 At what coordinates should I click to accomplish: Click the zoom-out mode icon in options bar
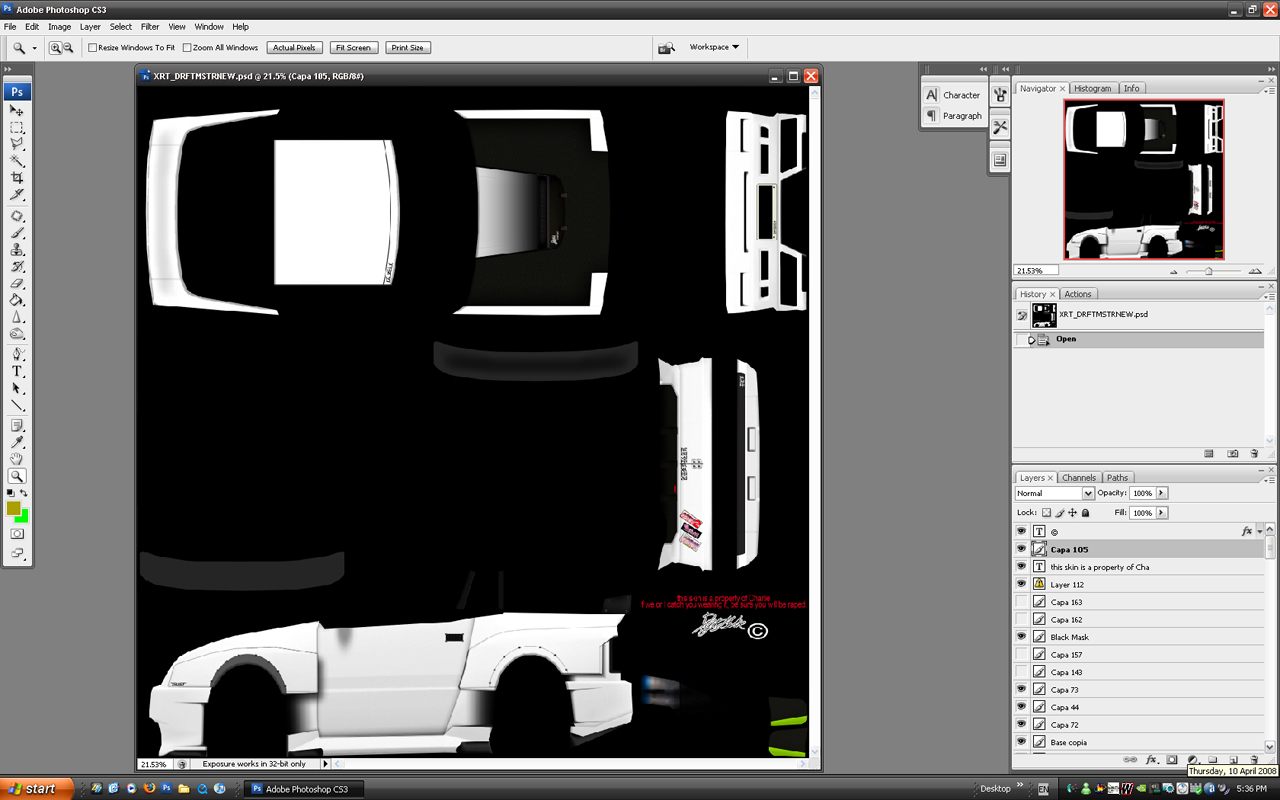[x=68, y=47]
